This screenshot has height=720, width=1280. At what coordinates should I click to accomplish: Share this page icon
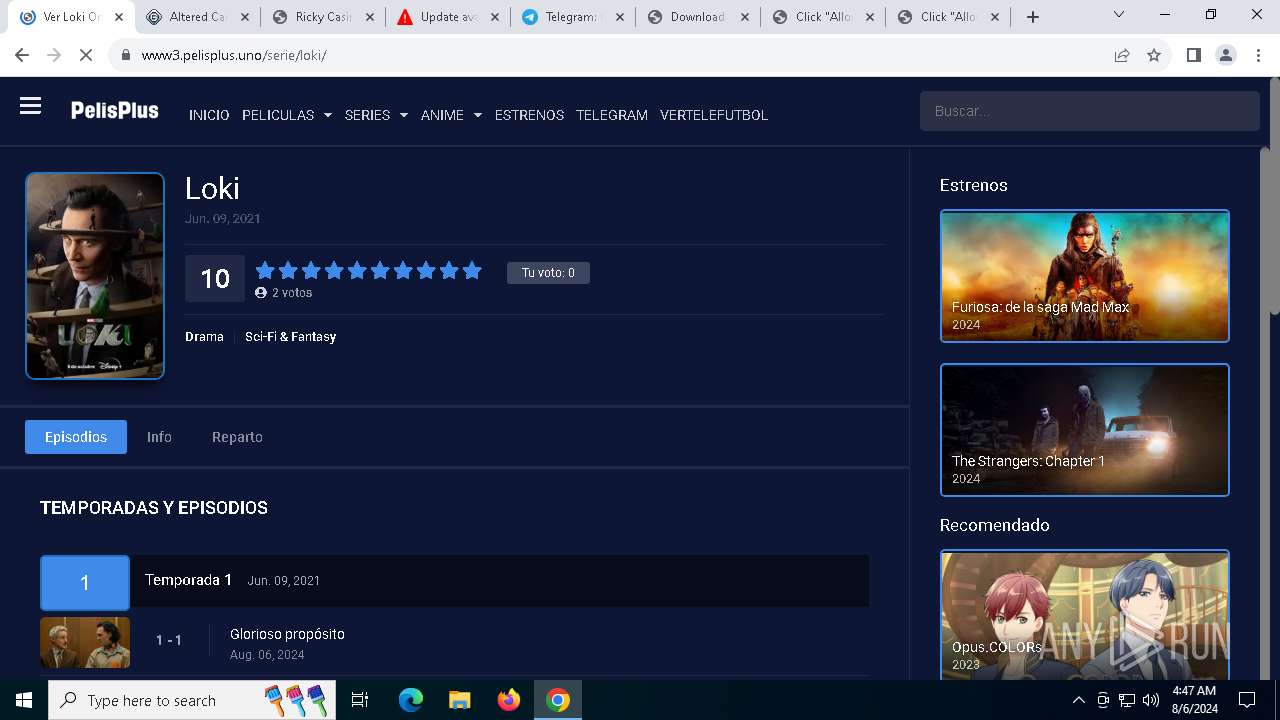[x=1122, y=55]
